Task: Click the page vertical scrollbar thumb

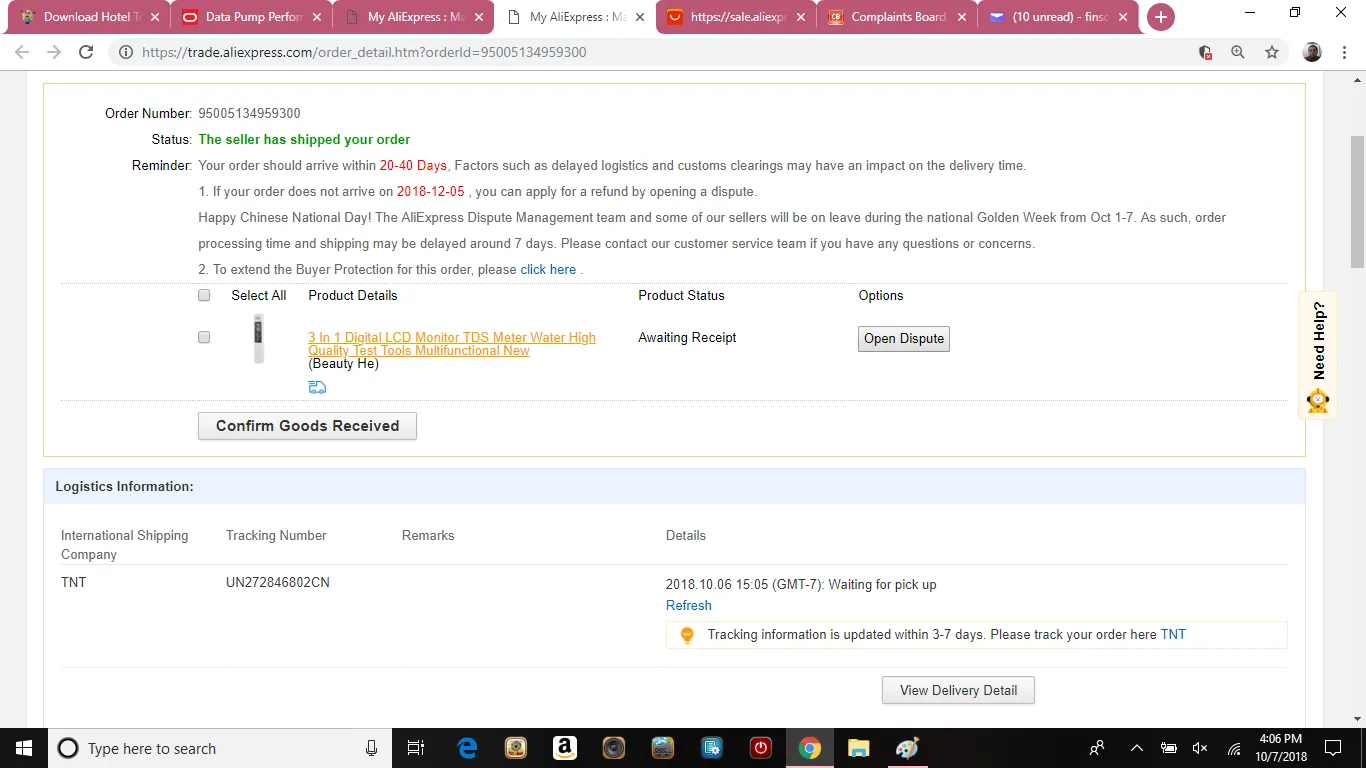Action: [1357, 200]
